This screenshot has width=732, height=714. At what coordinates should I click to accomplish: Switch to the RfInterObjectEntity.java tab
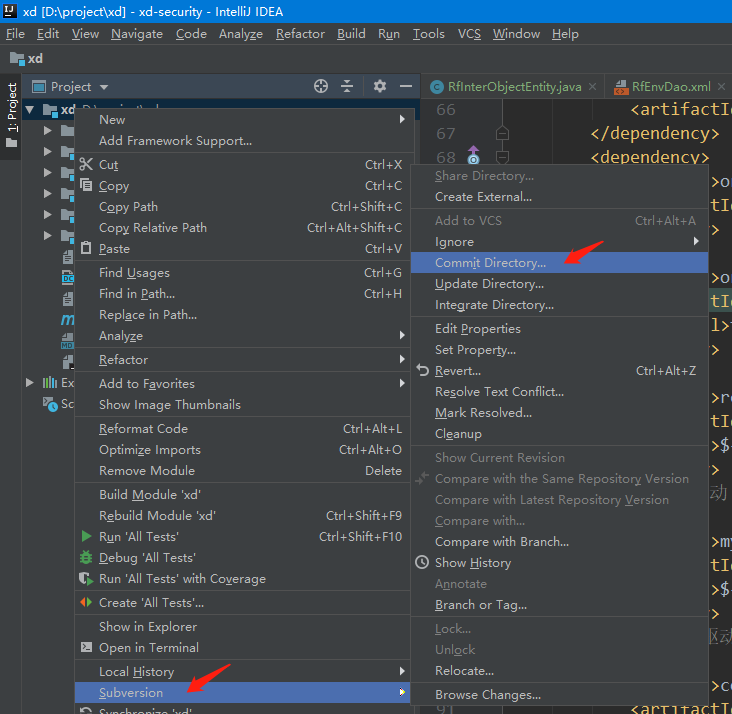pyautogui.click(x=514, y=87)
